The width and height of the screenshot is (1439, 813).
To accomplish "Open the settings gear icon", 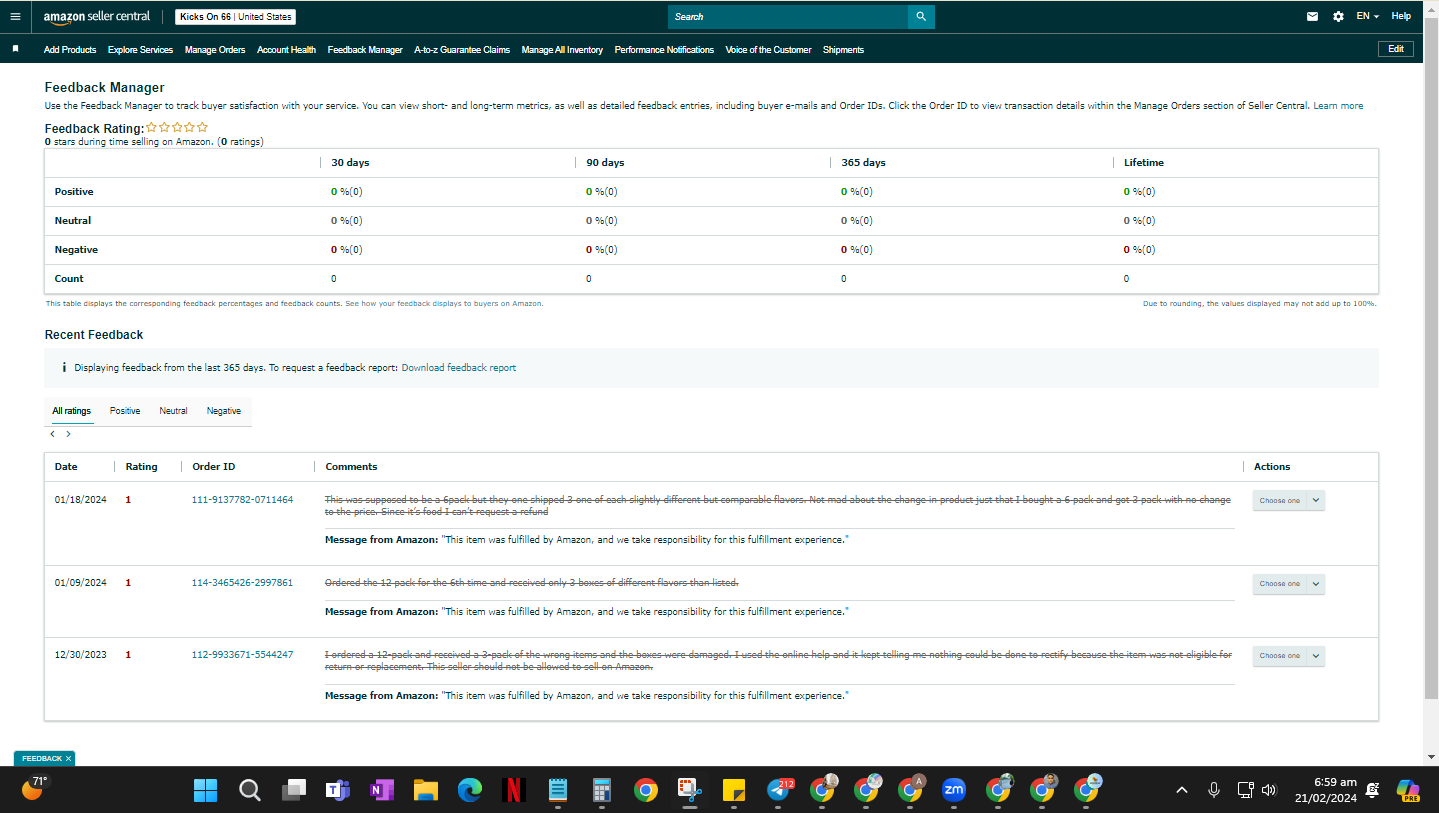I will tap(1339, 17).
